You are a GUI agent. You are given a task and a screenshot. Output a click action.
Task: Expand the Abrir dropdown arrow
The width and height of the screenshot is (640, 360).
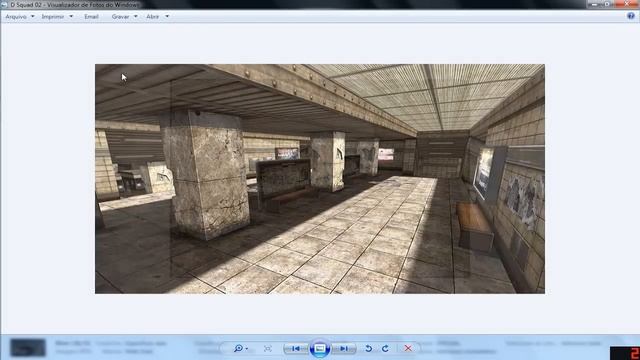[x=167, y=17]
